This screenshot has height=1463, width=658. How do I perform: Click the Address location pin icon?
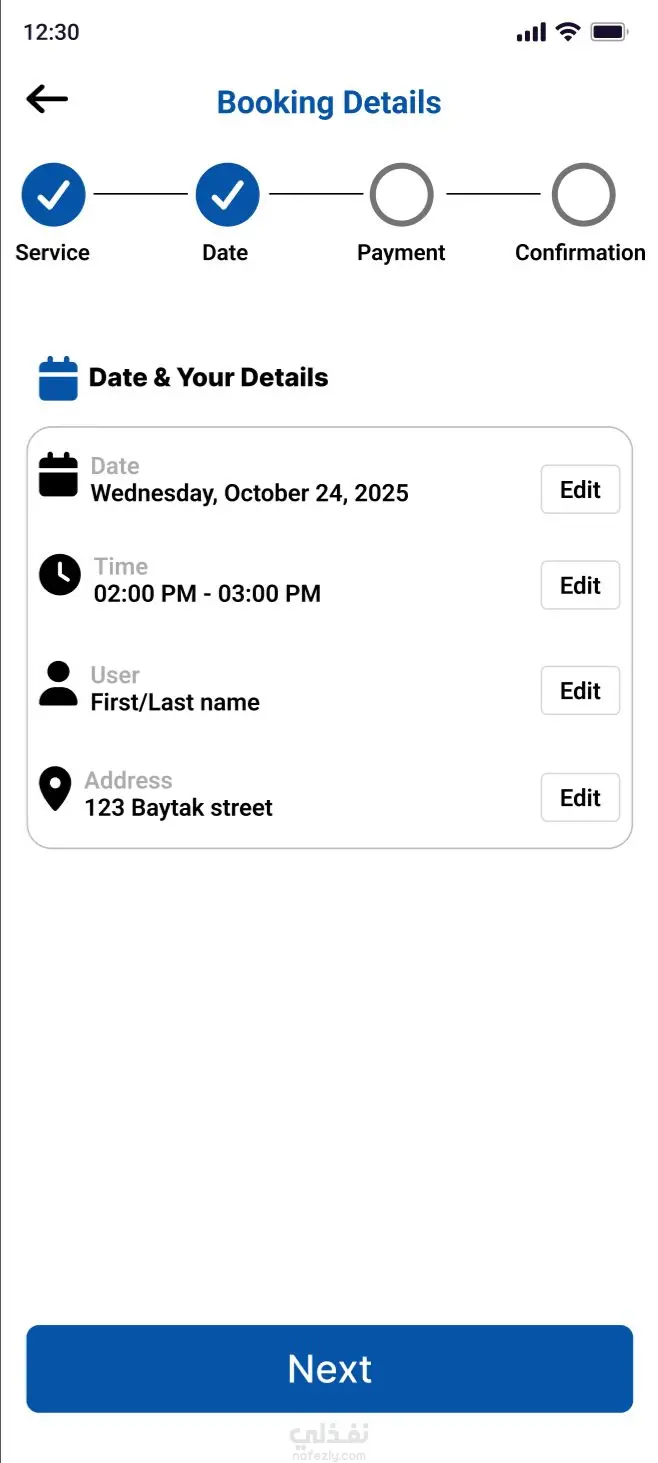[55, 789]
